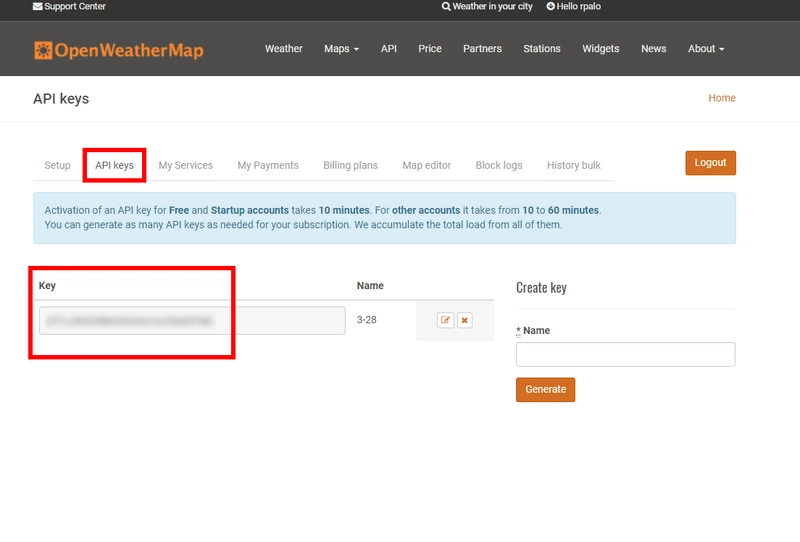This screenshot has width=800, height=542.
Task: Go to the Price page
Action: coord(430,48)
